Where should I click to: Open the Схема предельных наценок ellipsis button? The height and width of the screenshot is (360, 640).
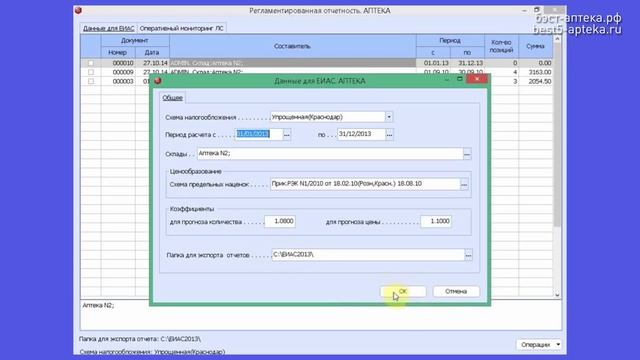click(x=464, y=184)
